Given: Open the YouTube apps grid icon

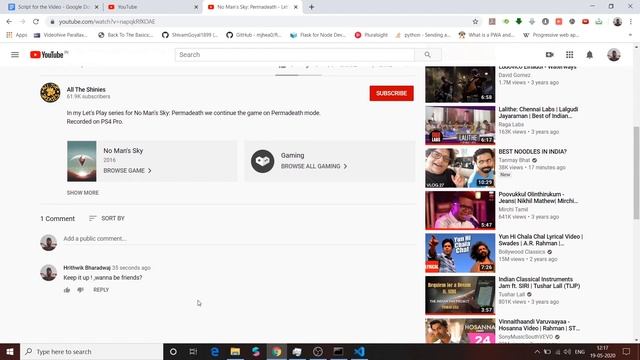Looking at the screenshot, I should tap(569, 55).
